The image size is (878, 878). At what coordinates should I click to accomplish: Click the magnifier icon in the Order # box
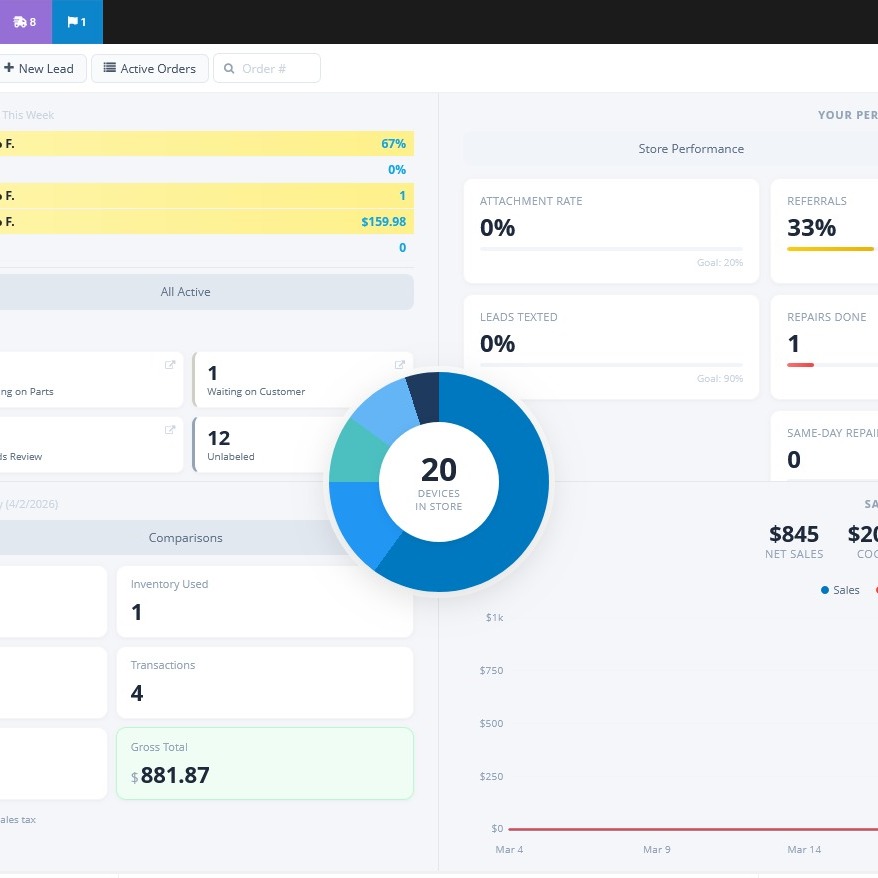228,68
